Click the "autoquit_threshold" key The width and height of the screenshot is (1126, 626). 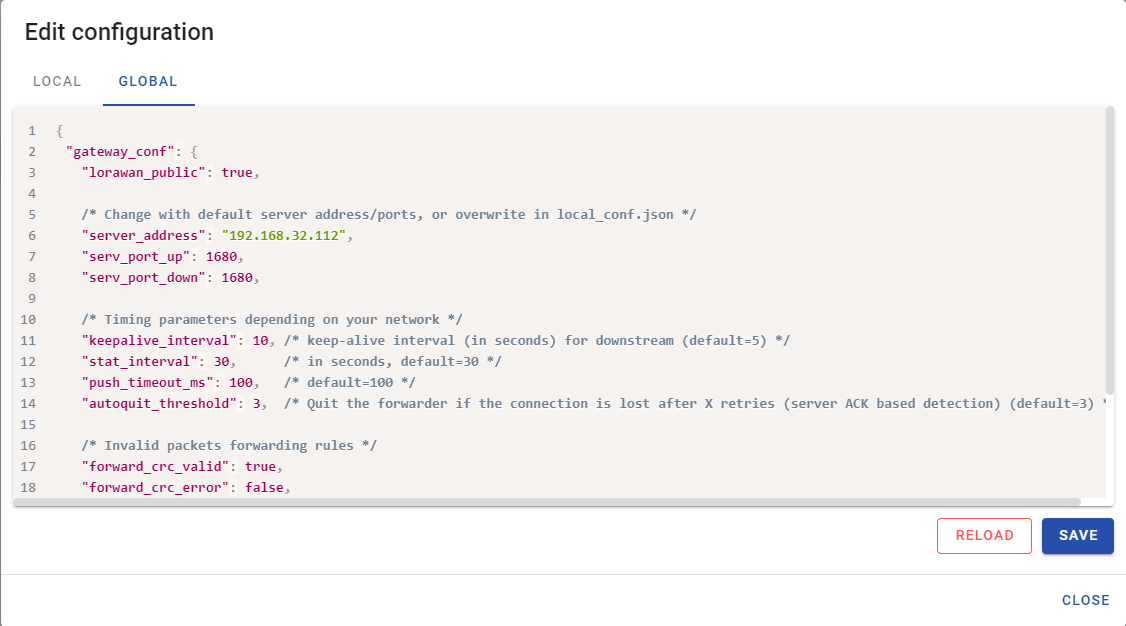159,403
